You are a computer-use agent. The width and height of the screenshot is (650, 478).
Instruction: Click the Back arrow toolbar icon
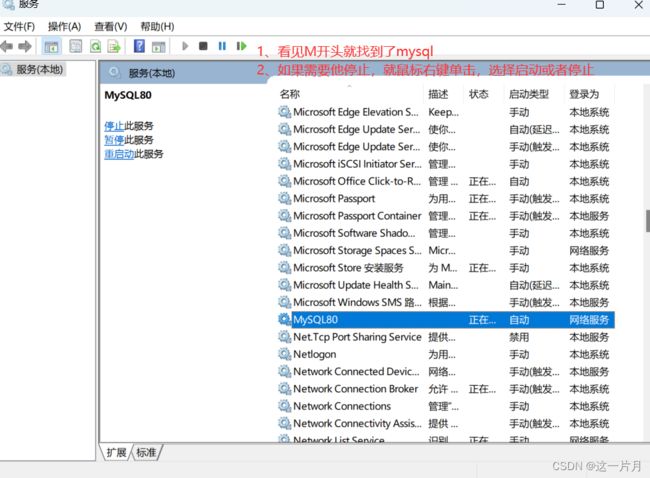point(6,46)
